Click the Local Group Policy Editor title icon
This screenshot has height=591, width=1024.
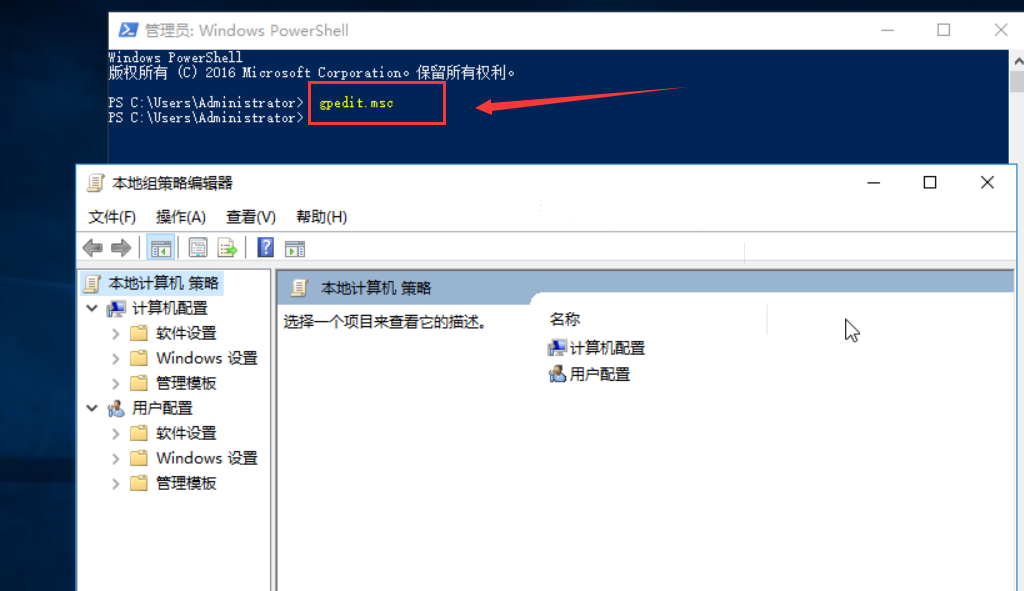(x=95, y=184)
